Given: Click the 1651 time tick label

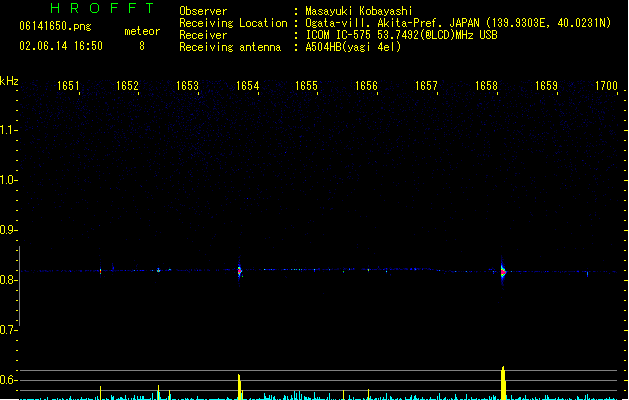Looking at the screenshot, I should point(68,86).
